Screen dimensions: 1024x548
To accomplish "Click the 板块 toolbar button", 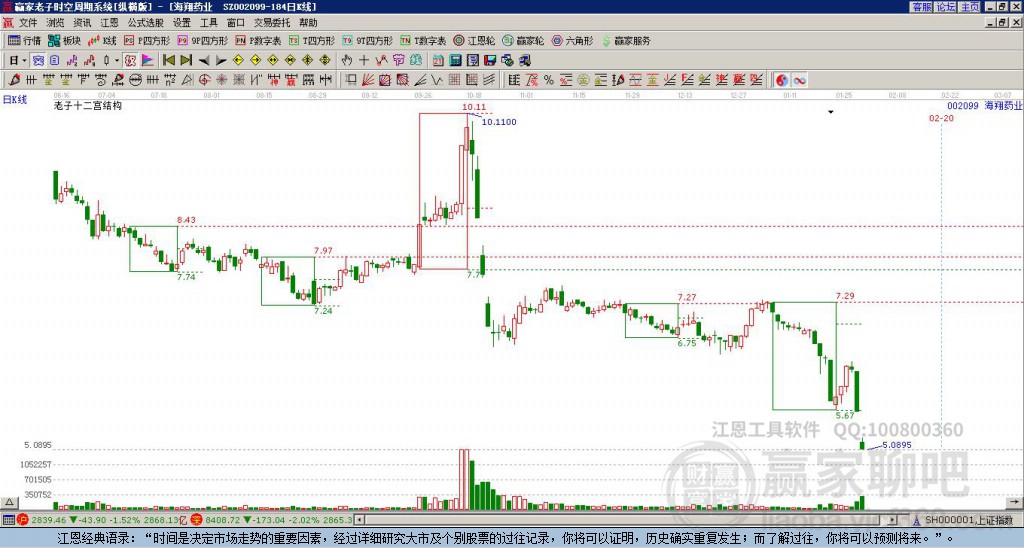I will pos(64,40).
